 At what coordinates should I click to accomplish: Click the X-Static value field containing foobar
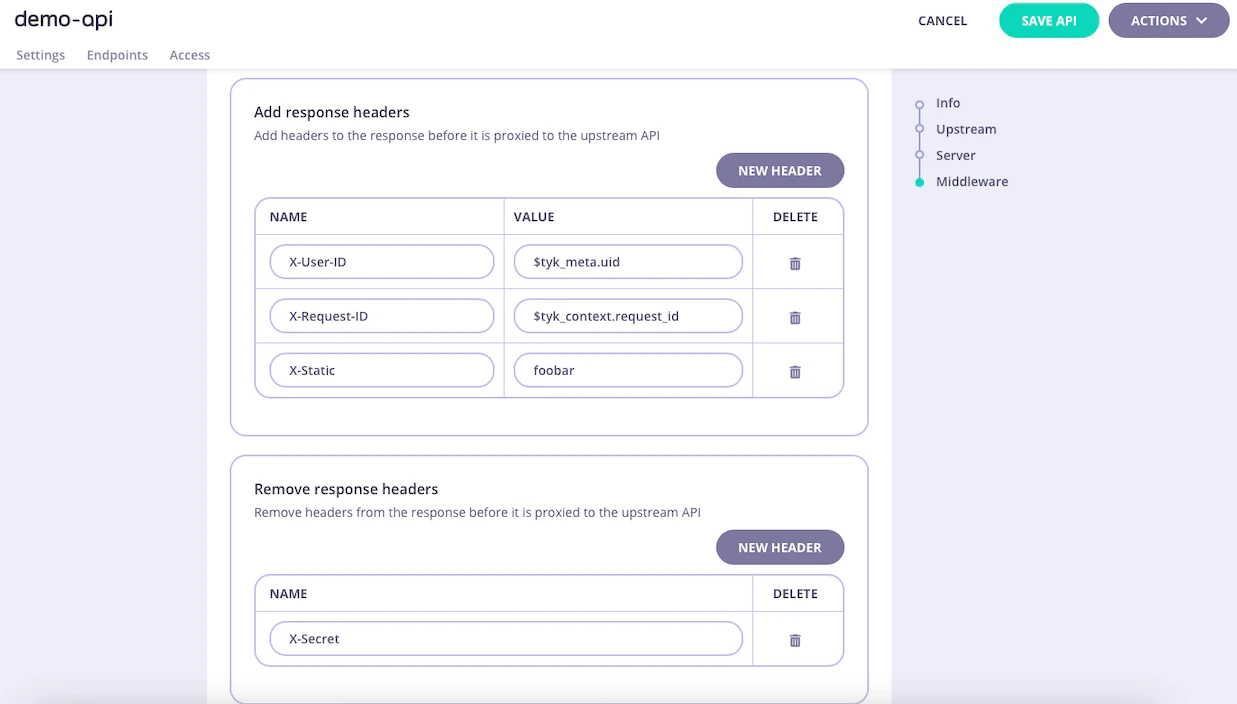[x=628, y=370]
